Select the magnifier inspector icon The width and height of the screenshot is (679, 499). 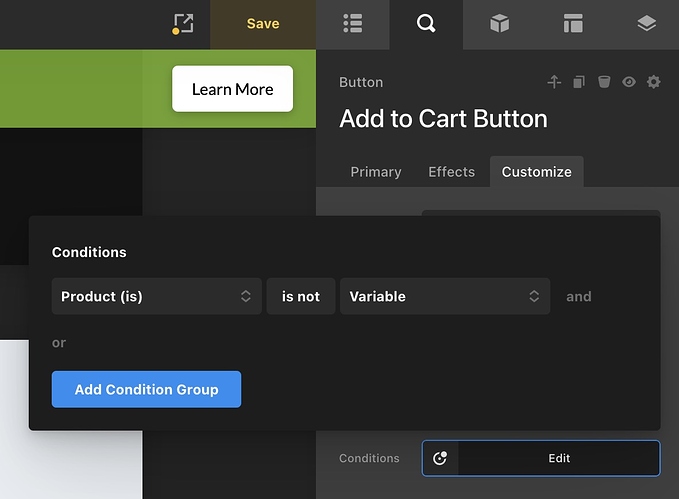[426, 24]
